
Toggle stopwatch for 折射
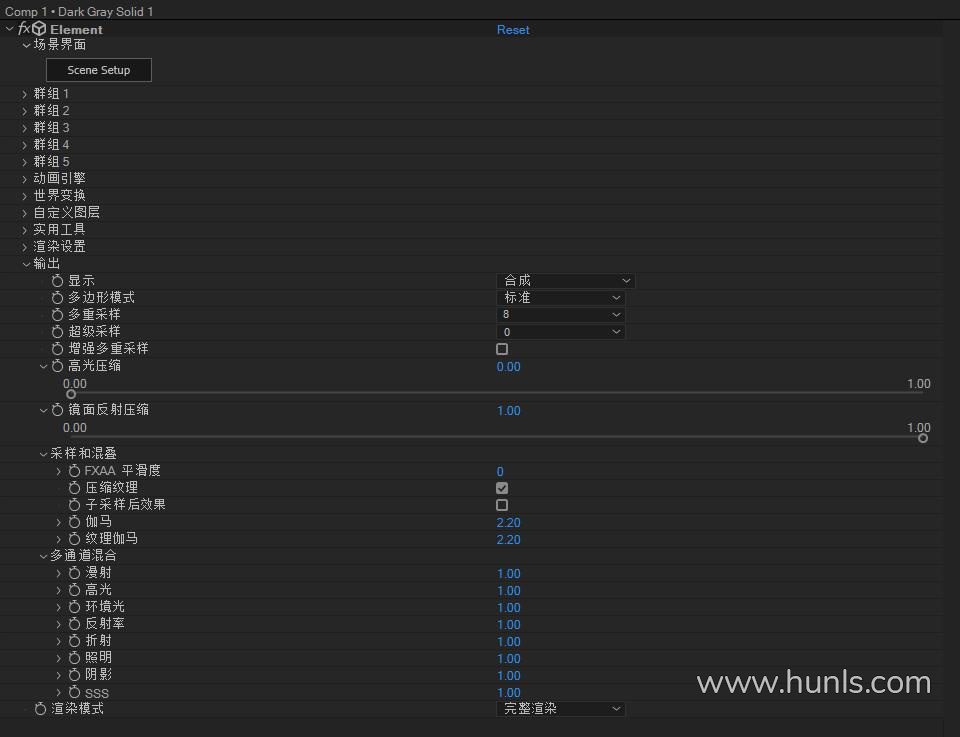pos(75,641)
